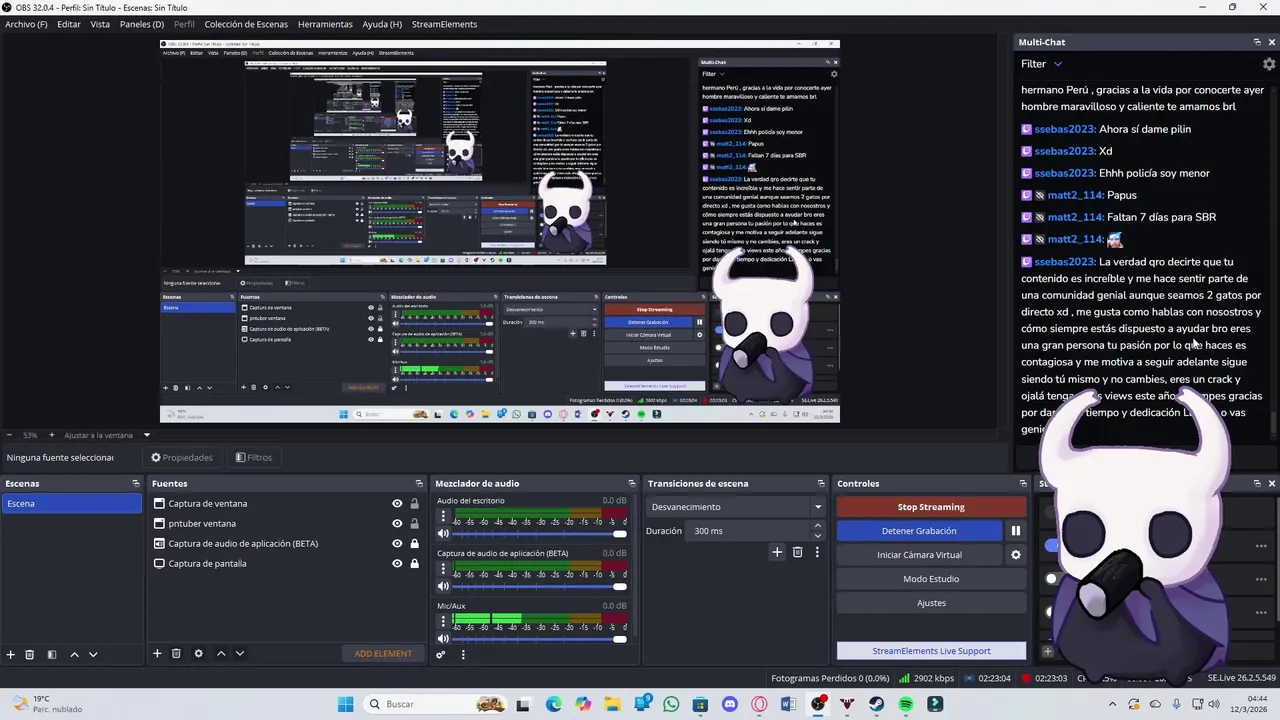Remove the selected scene with trash icon
Viewport: 1280px width, 720px height.
pos(30,654)
